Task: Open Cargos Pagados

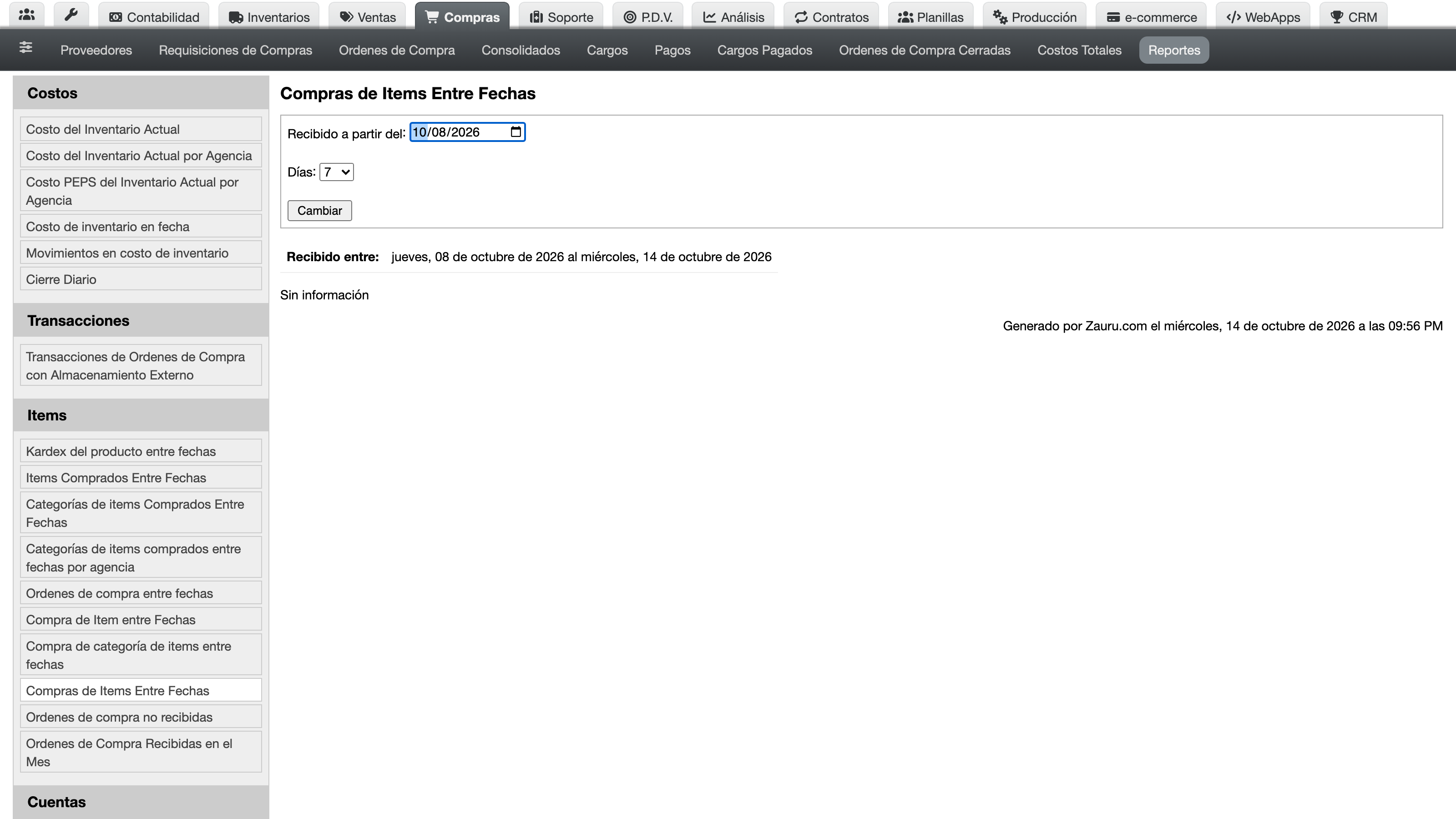Action: [764, 50]
